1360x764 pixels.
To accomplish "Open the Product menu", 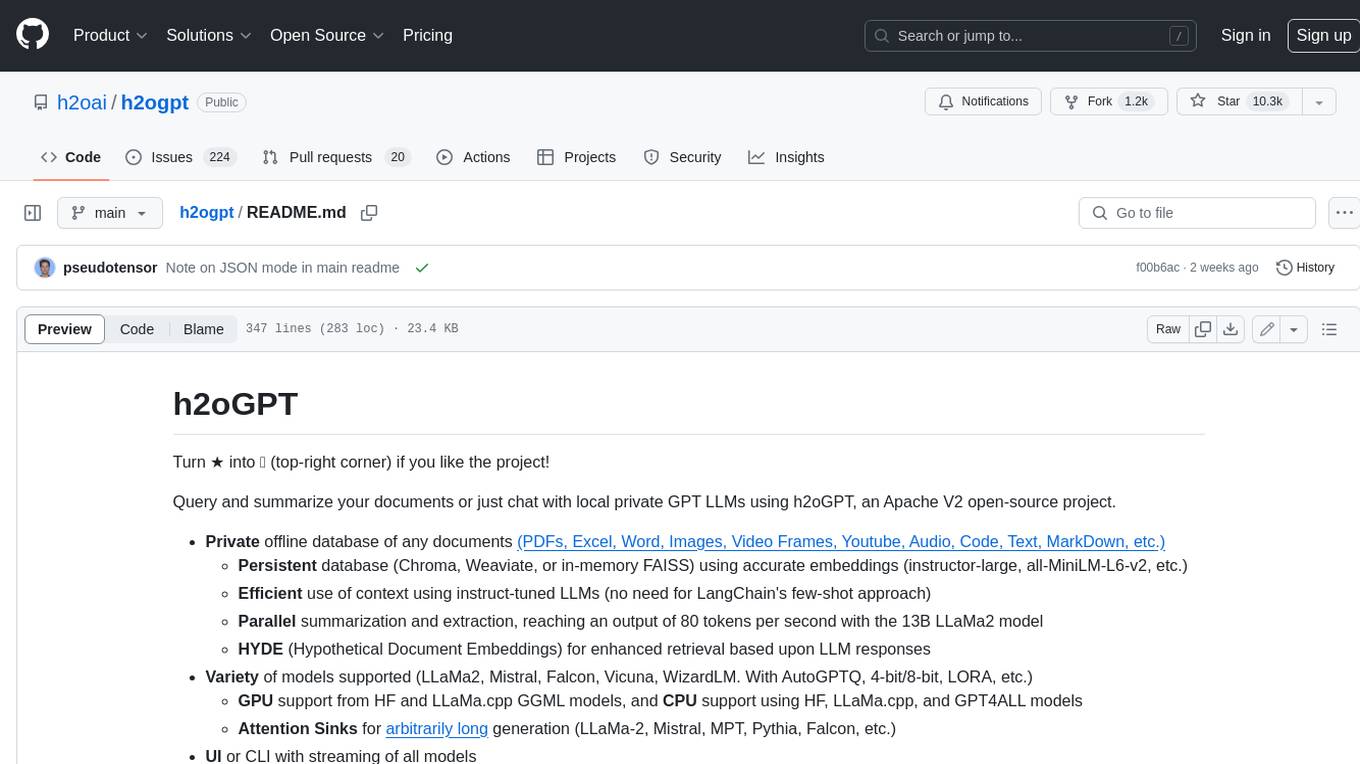I will click(x=110, y=35).
